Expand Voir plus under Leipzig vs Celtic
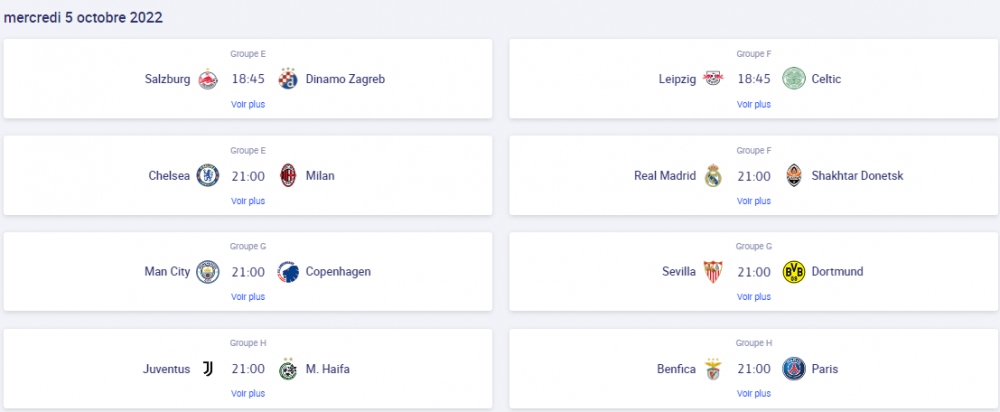 coord(754,104)
